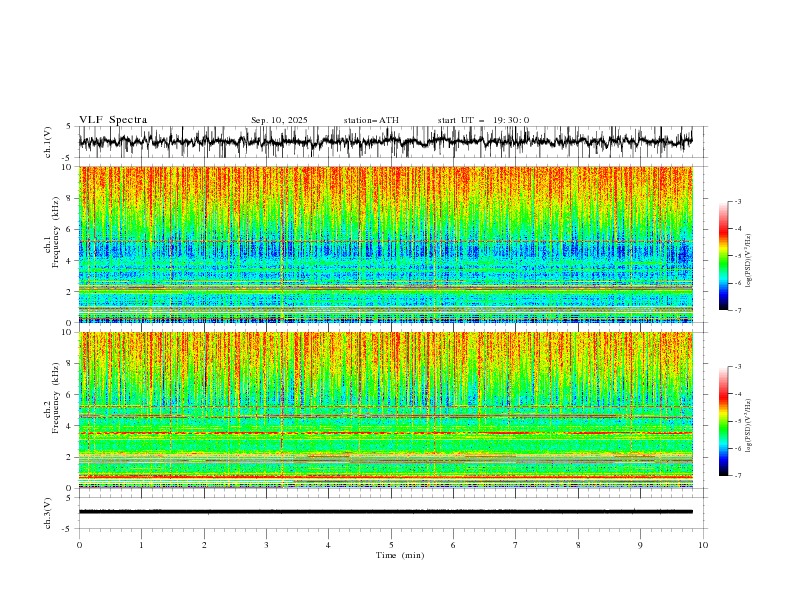Click the ch.2 "Frequency (kHz)" axis label
The height and width of the screenshot is (612, 792).
coord(55,398)
